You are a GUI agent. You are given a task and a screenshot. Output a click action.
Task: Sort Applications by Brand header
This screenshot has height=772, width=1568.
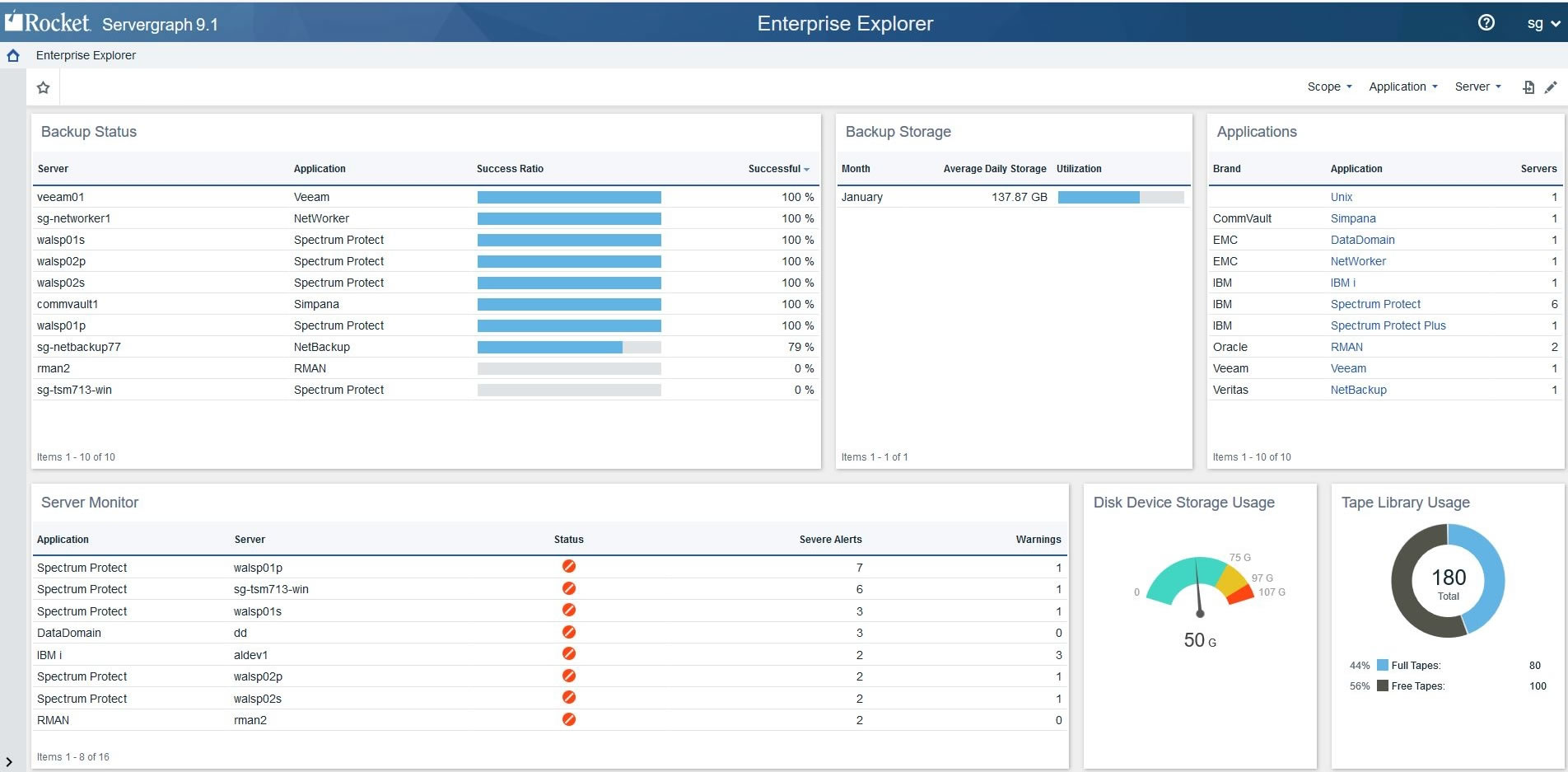point(1226,169)
